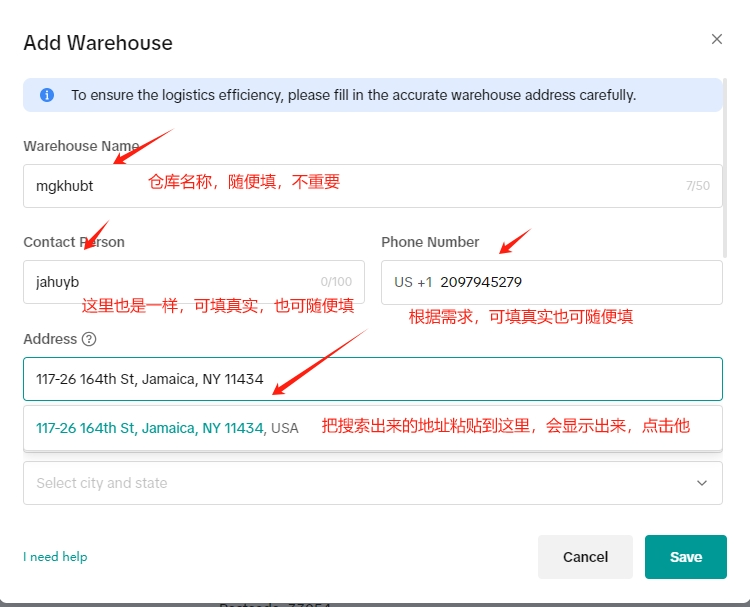Image resolution: width=750 pixels, height=607 pixels.
Task: Click the Address help question mark icon
Action: point(89,339)
